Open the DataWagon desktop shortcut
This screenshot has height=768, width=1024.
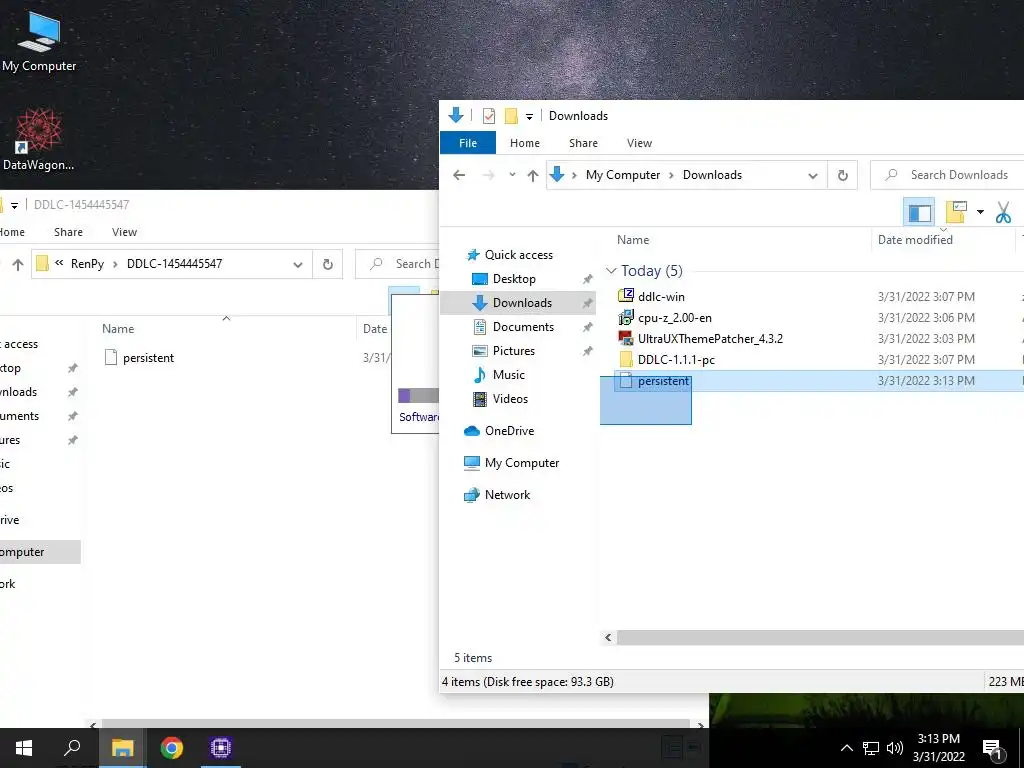click(38, 140)
